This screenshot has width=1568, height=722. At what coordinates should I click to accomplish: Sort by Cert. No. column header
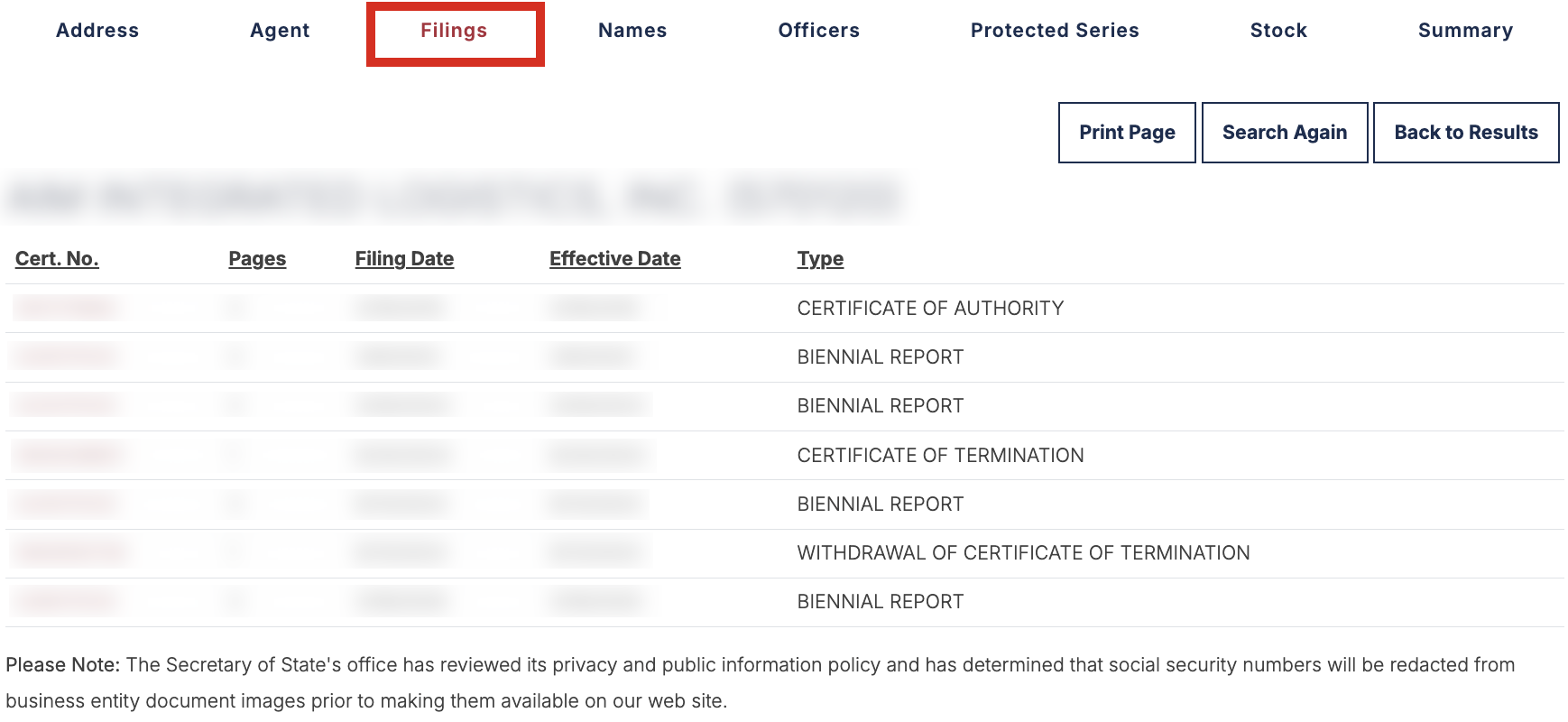pos(57,259)
